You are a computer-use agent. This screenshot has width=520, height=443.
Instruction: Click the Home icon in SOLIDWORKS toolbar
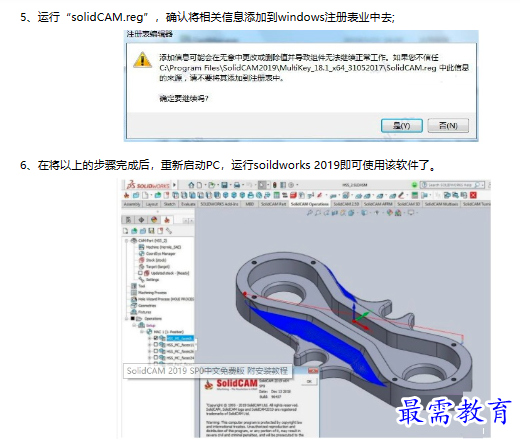(191, 185)
